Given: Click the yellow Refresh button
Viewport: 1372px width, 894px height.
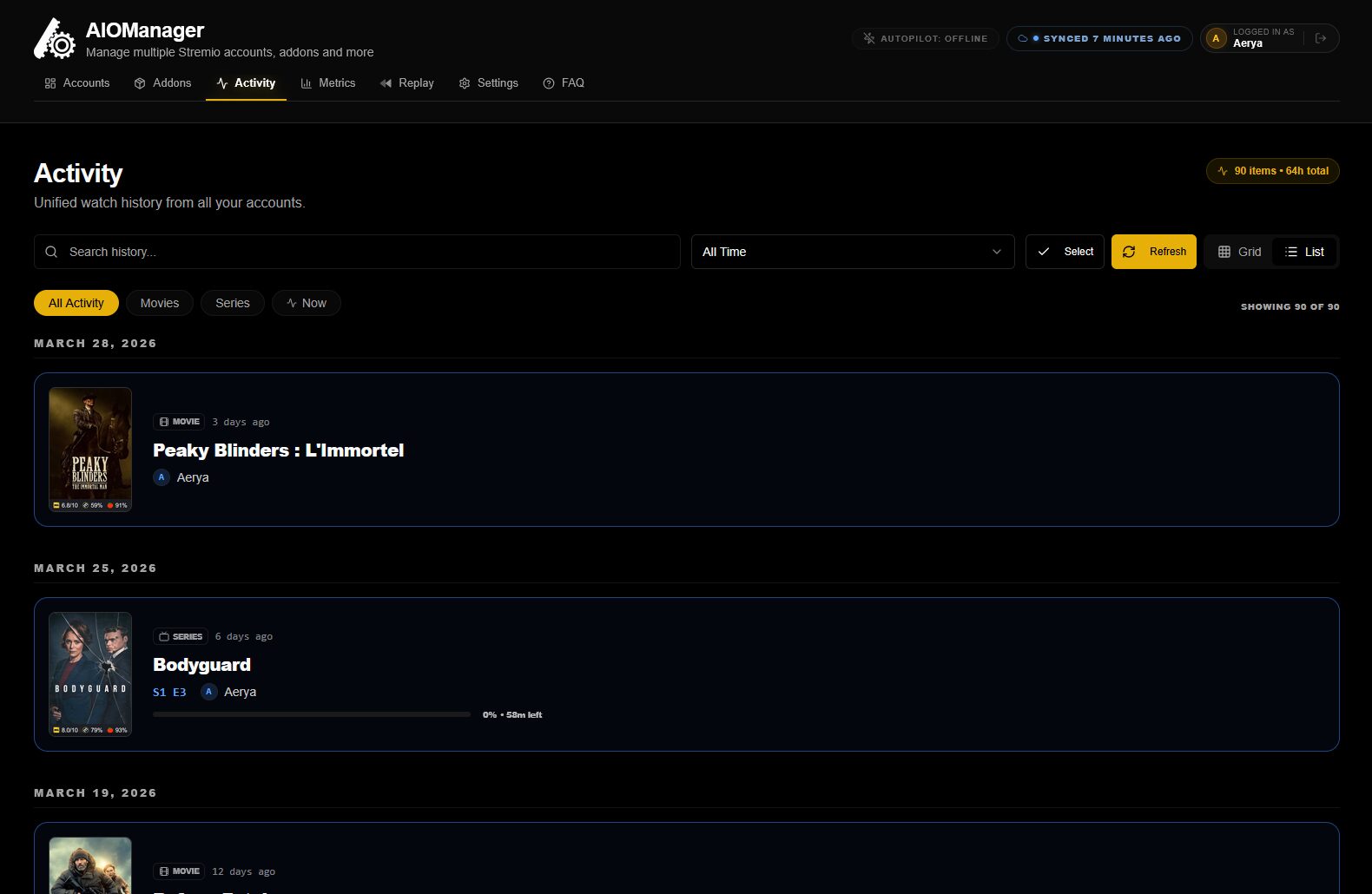Looking at the screenshot, I should coord(1154,252).
